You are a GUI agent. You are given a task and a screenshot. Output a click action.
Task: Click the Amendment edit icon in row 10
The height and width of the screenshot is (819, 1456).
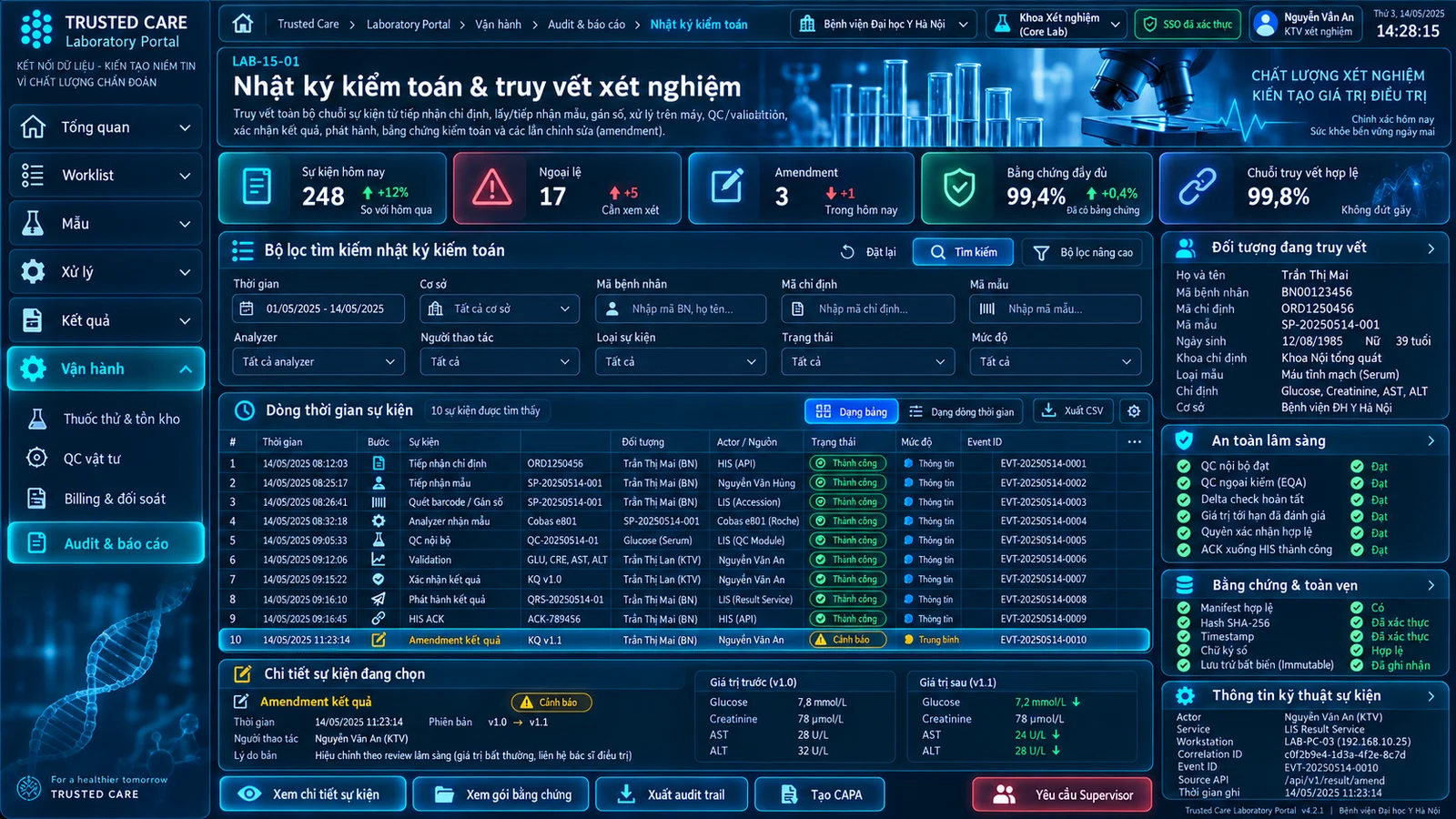(x=379, y=640)
